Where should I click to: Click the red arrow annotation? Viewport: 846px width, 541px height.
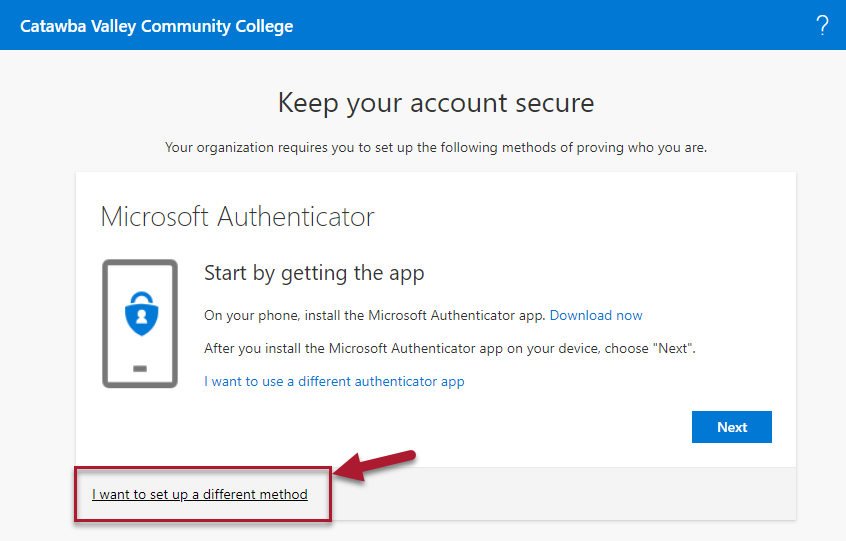coord(375,464)
